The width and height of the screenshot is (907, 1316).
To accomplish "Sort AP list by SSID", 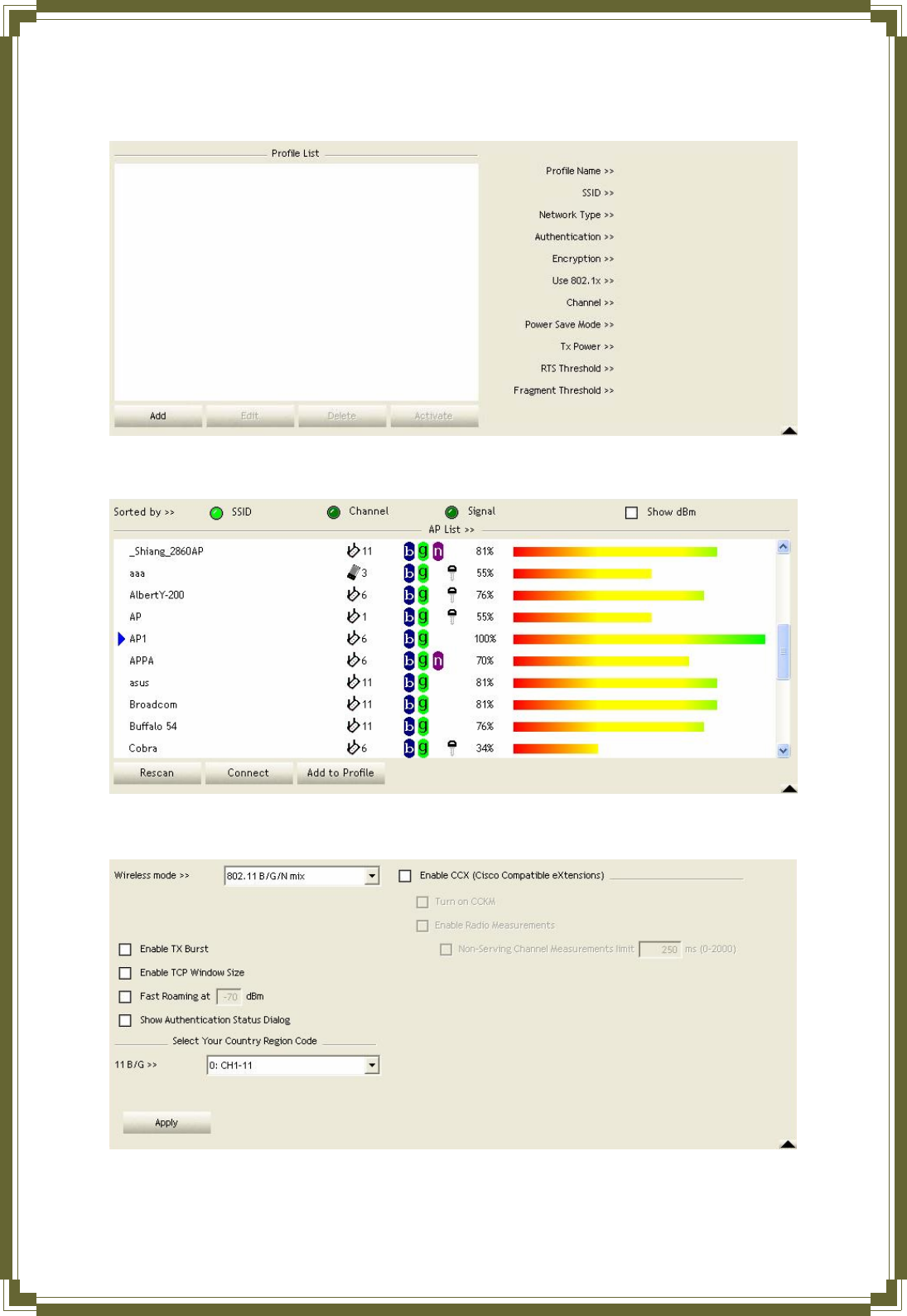I will (216, 513).
